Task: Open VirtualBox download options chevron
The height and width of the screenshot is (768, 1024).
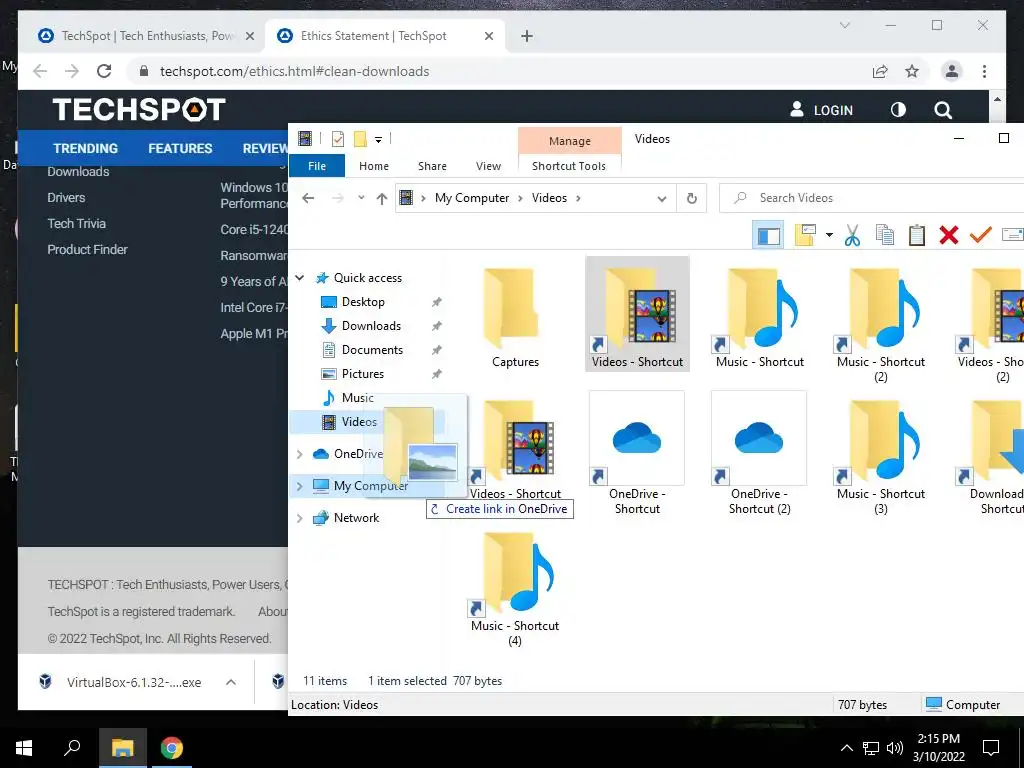Action: click(x=231, y=682)
